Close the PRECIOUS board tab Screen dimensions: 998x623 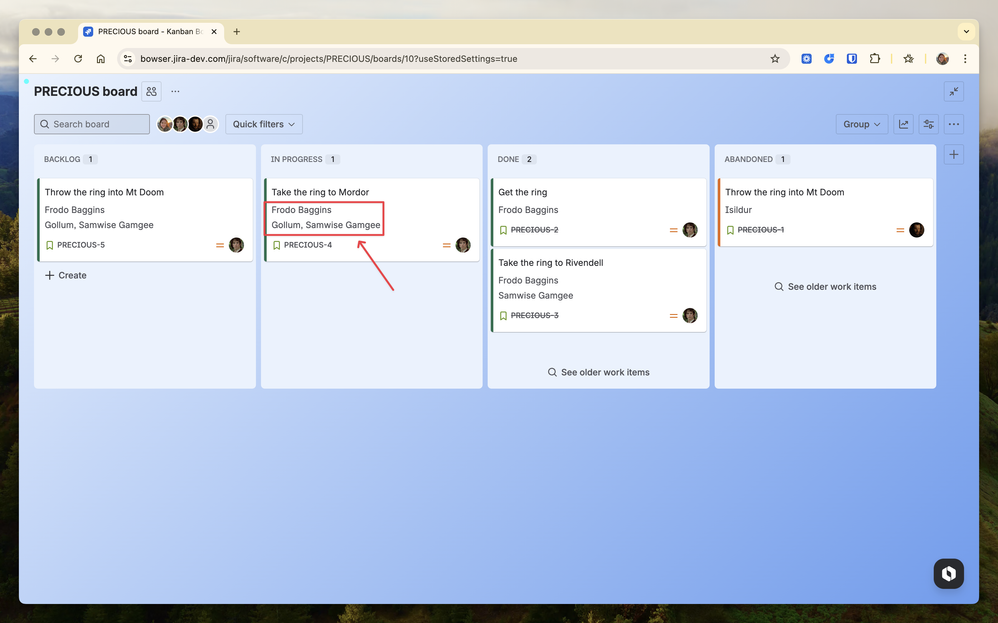(x=214, y=31)
